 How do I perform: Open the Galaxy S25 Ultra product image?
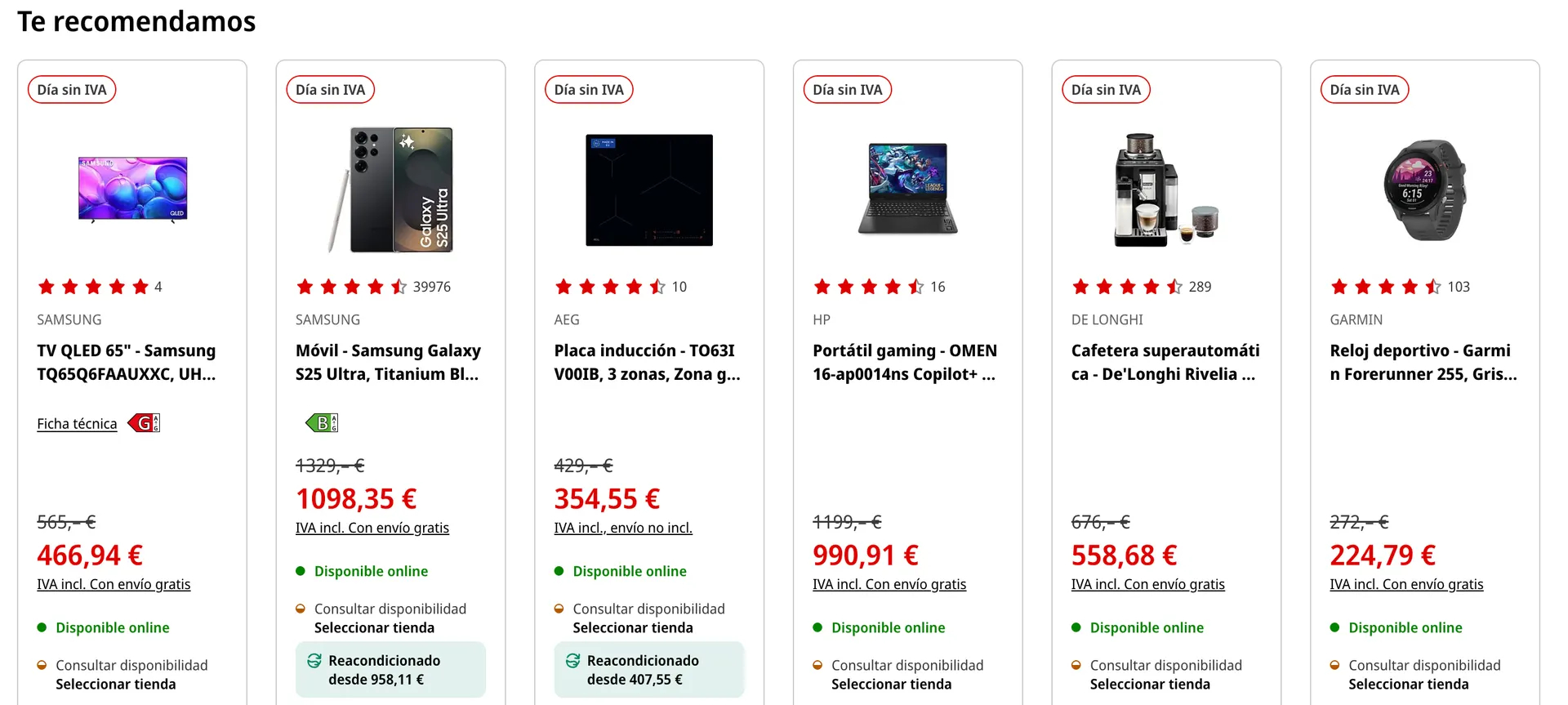coord(391,189)
